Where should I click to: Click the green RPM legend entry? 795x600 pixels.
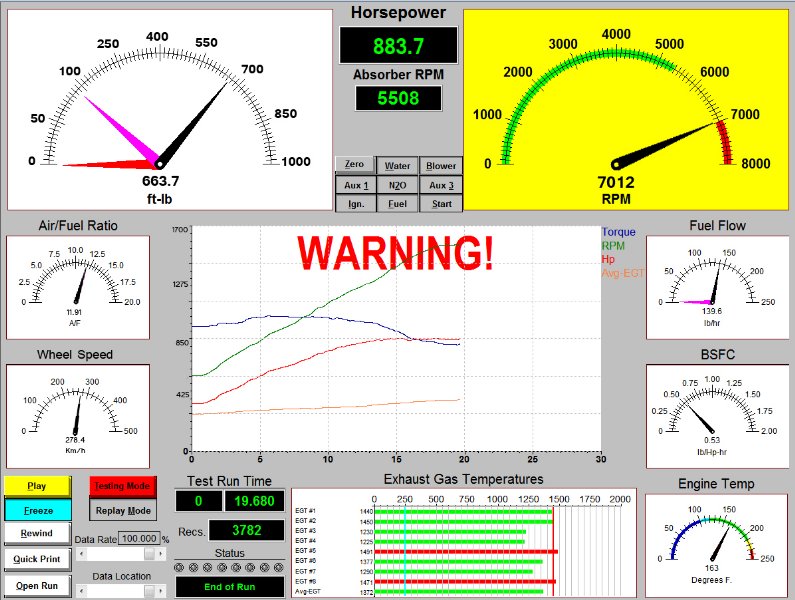point(613,245)
